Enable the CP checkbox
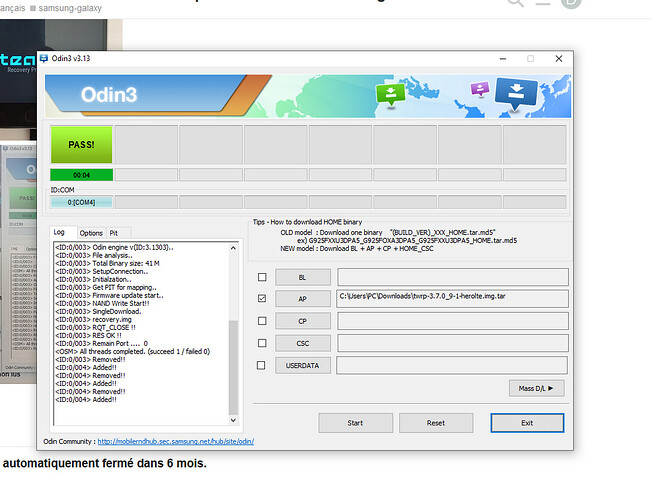Viewport: 652px width, 500px height. point(262,321)
